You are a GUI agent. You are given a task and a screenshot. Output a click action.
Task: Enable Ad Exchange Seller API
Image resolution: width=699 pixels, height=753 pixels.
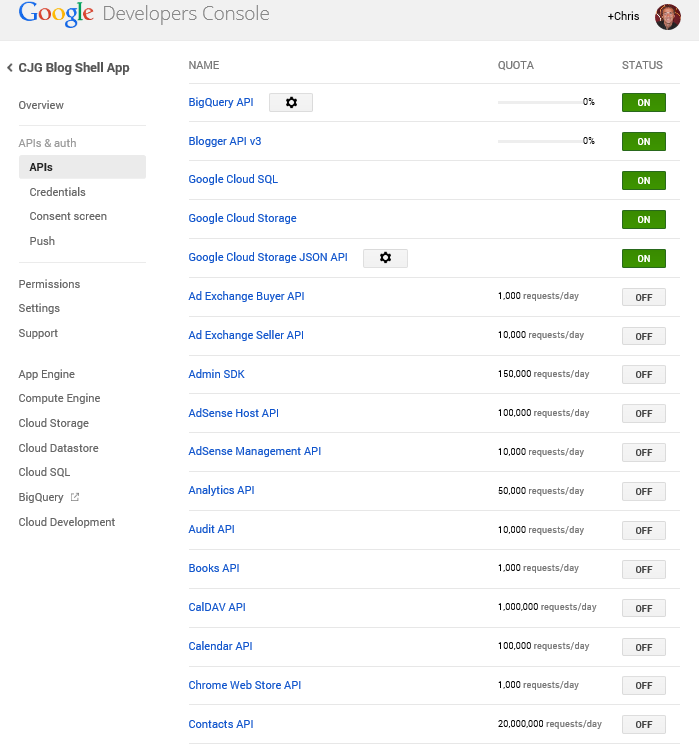[x=643, y=336]
